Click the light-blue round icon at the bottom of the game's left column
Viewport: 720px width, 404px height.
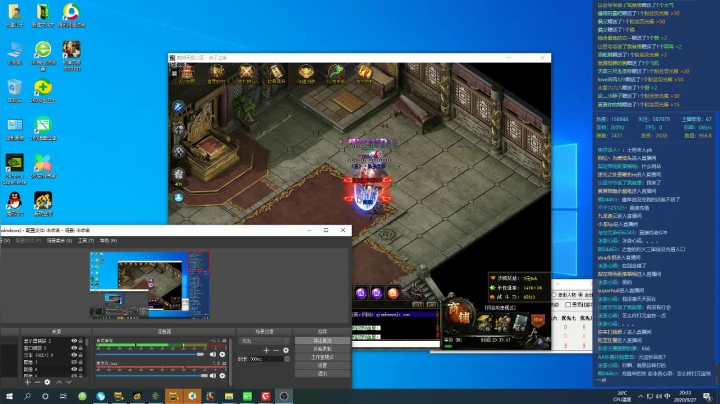point(179,197)
